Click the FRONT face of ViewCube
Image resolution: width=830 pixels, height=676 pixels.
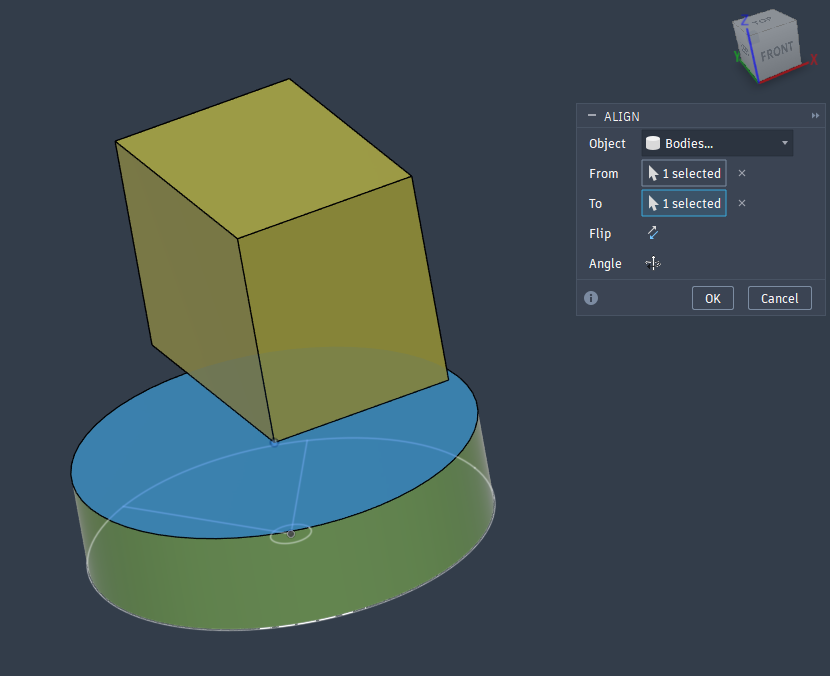point(778,53)
